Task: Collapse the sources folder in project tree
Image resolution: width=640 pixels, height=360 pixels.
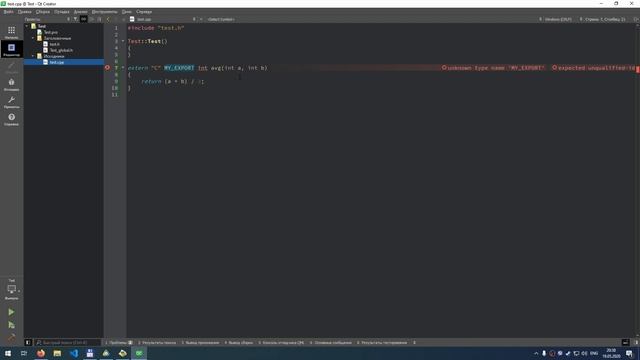Action: (x=33, y=56)
